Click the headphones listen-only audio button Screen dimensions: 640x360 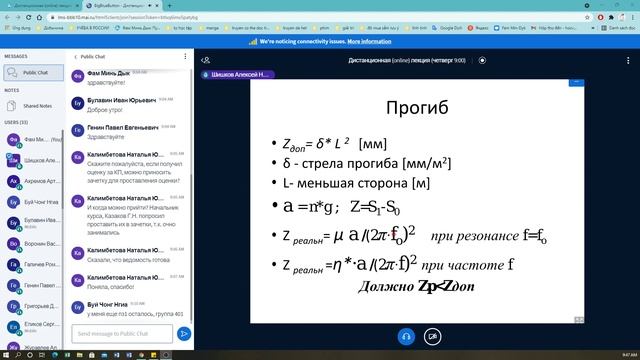click(406, 337)
